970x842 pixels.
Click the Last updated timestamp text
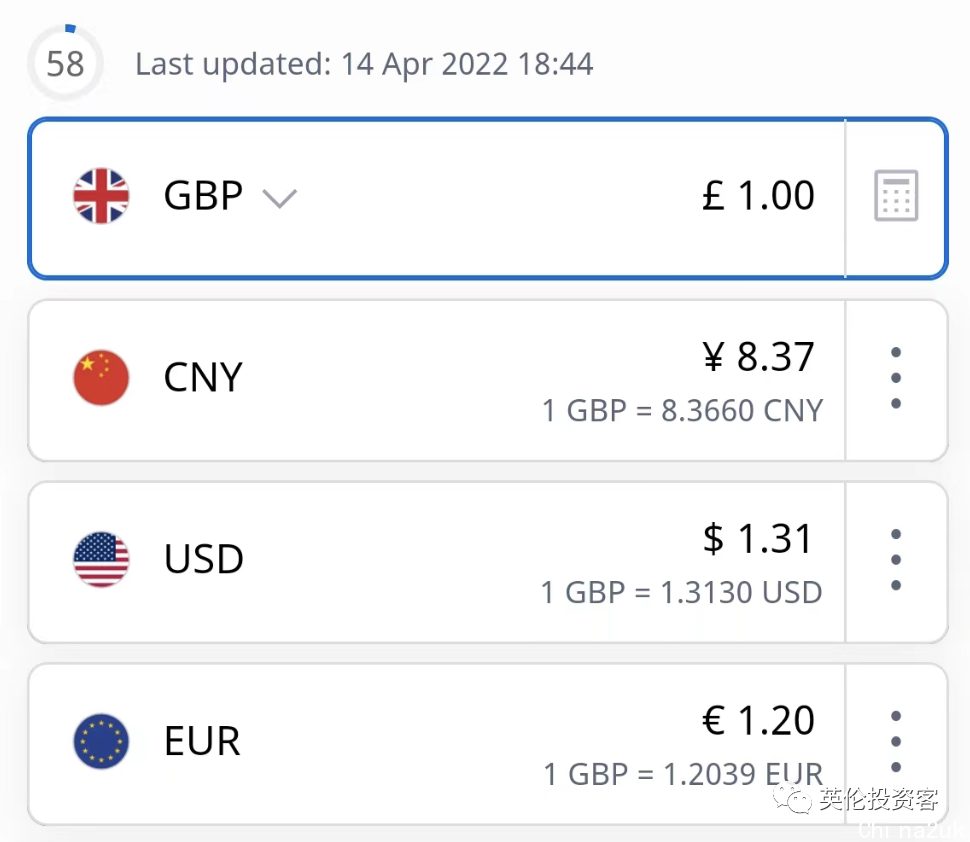364,65
